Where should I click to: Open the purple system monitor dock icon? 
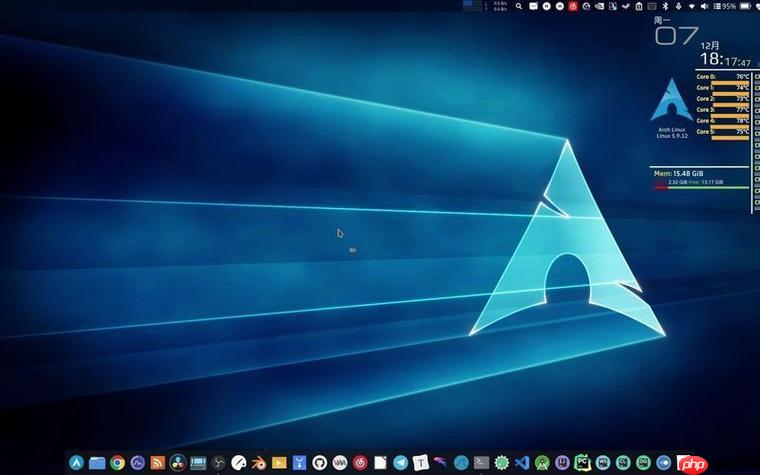pos(138,463)
